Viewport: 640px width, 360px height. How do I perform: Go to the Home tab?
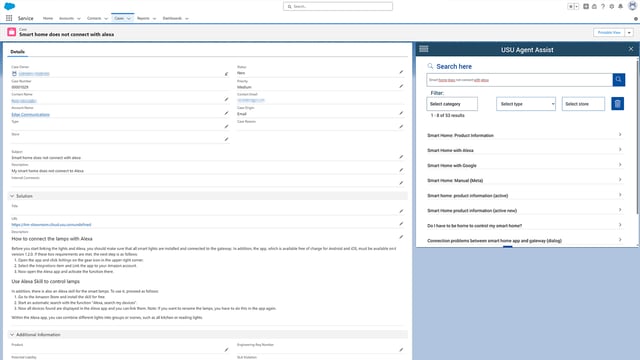click(x=48, y=18)
